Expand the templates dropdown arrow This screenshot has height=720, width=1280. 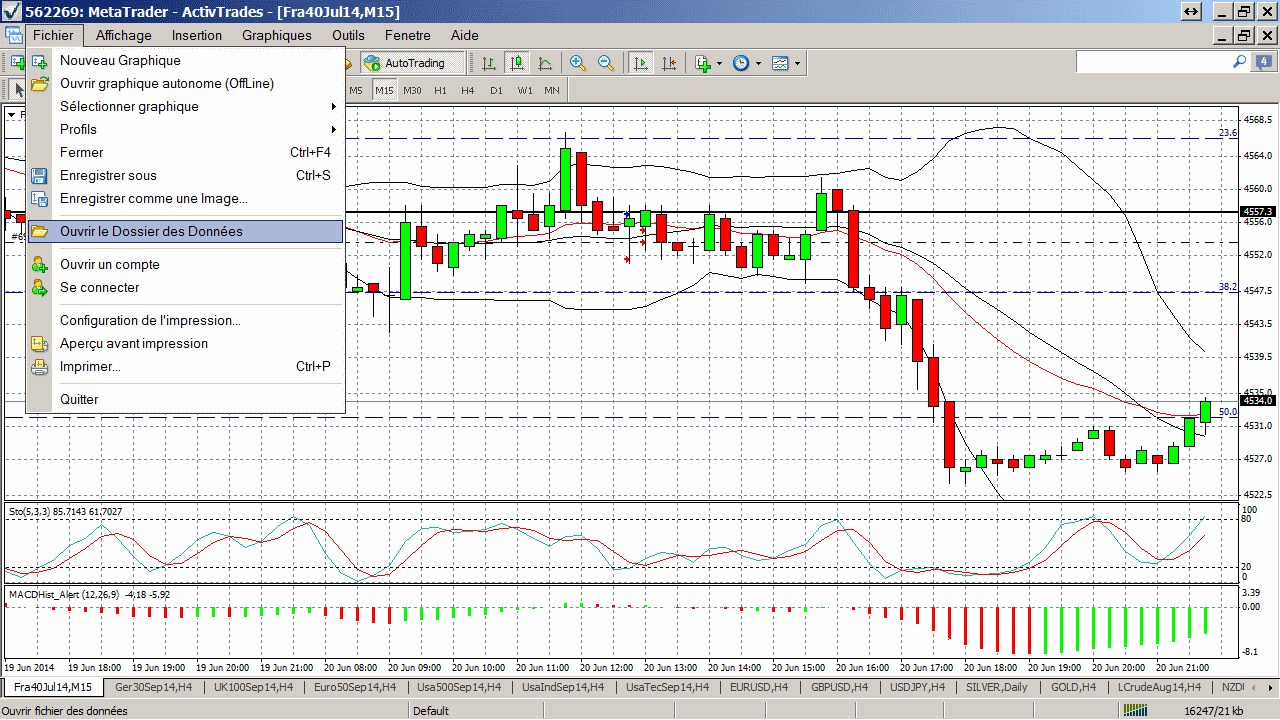tap(797, 63)
